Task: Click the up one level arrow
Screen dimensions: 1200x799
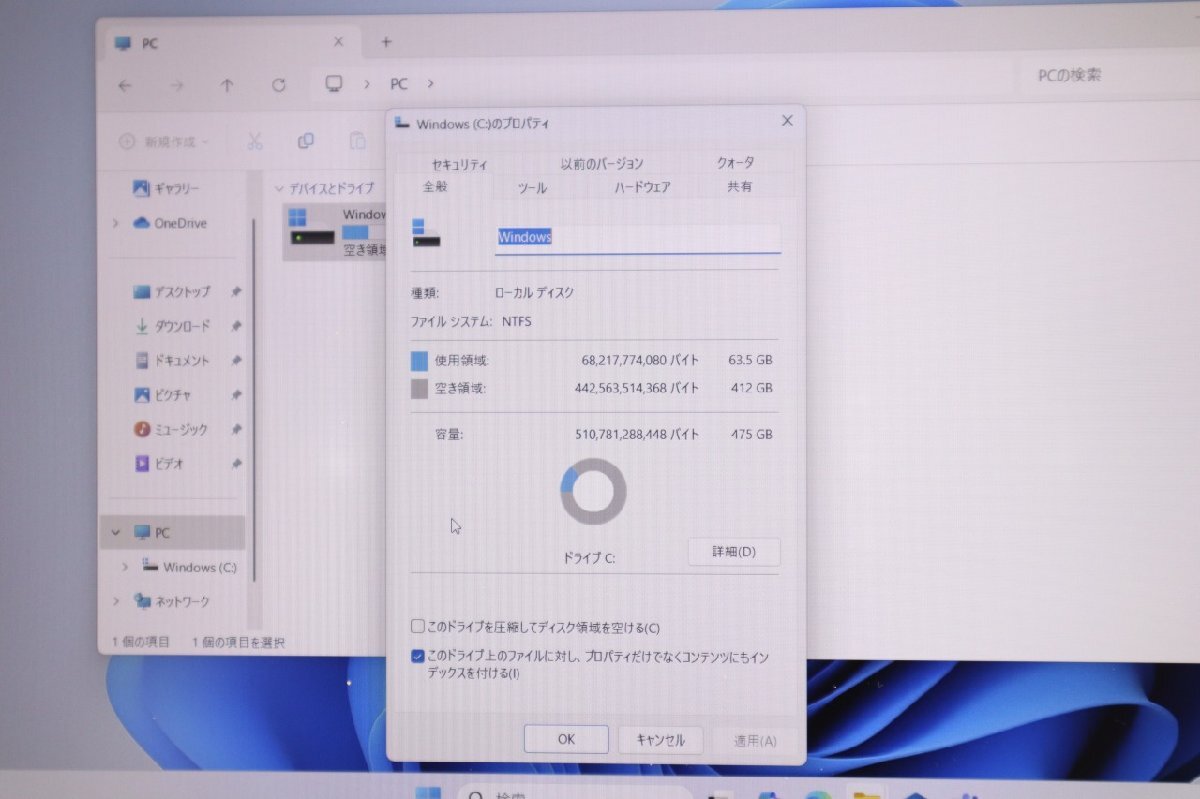Action: tap(227, 86)
